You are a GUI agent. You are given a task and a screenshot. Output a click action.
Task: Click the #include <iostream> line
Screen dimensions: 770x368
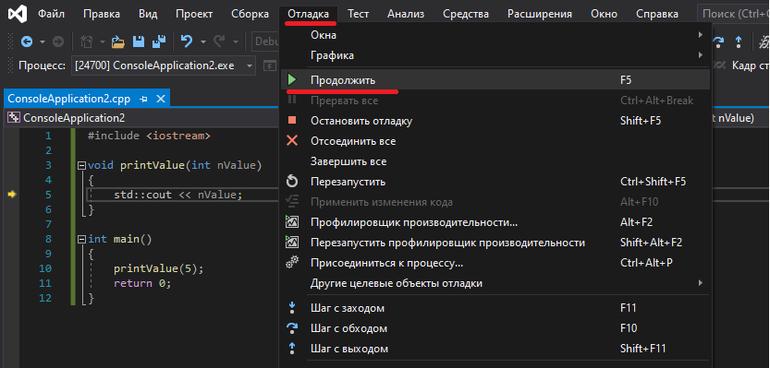click(149, 136)
